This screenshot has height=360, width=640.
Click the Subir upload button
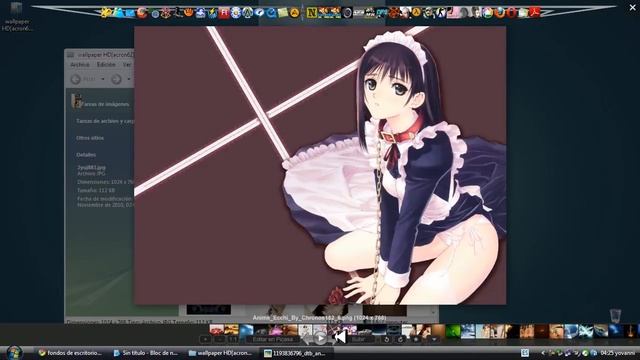(x=359, y=339)
